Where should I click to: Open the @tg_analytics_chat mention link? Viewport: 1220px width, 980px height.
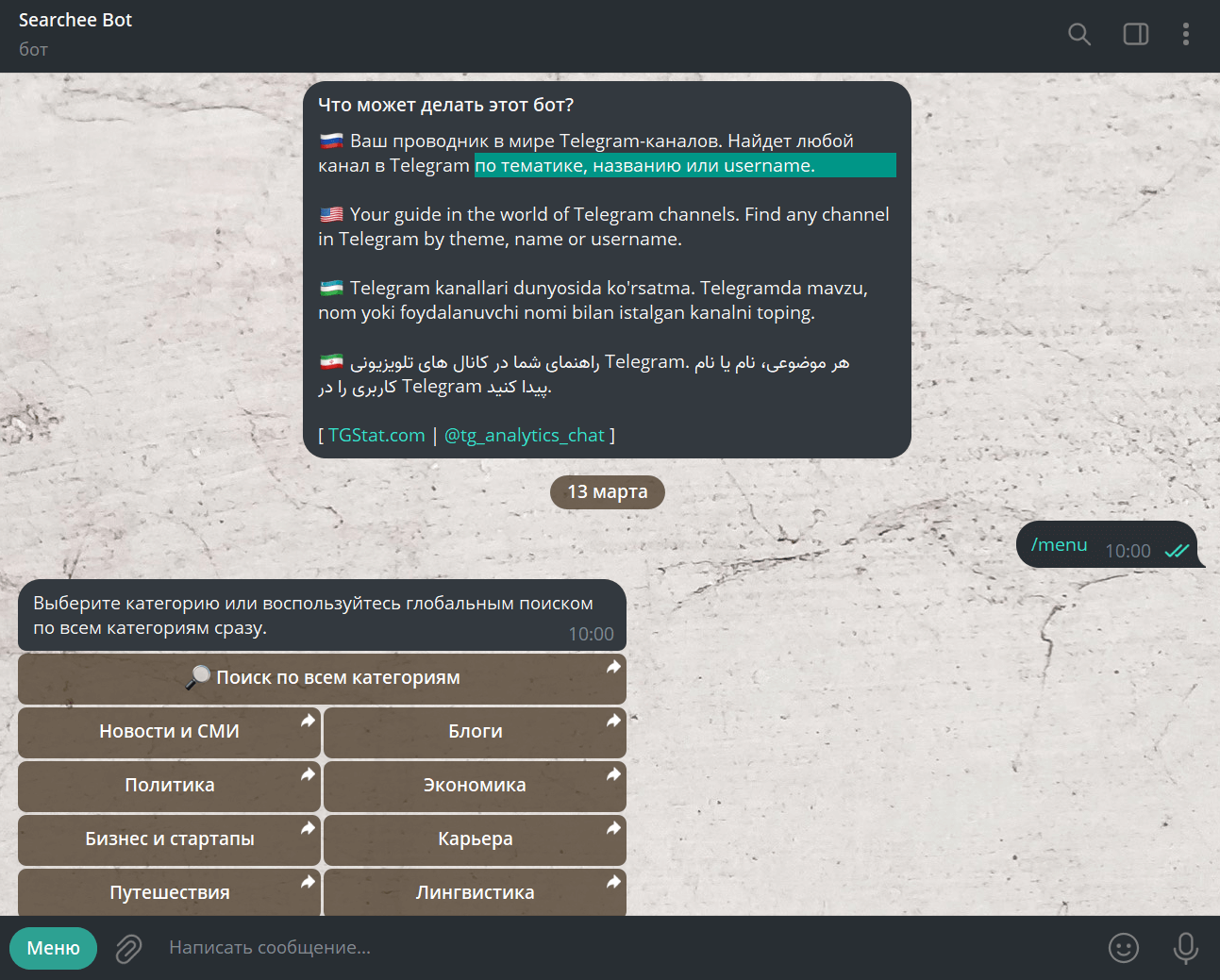[x=524, y=435]
